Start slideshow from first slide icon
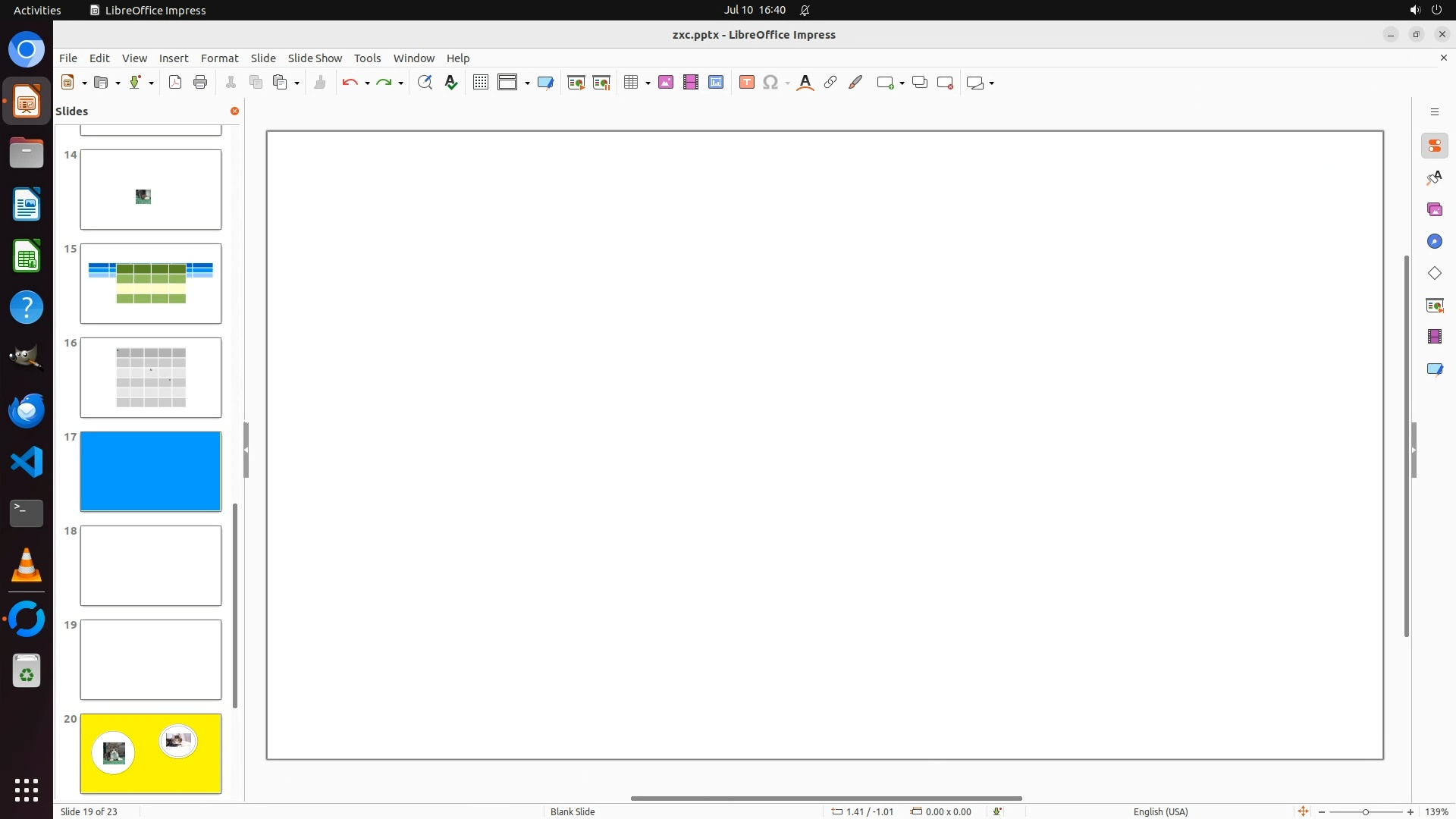This screenshot has height=819, width=1456. coord(576,83)
